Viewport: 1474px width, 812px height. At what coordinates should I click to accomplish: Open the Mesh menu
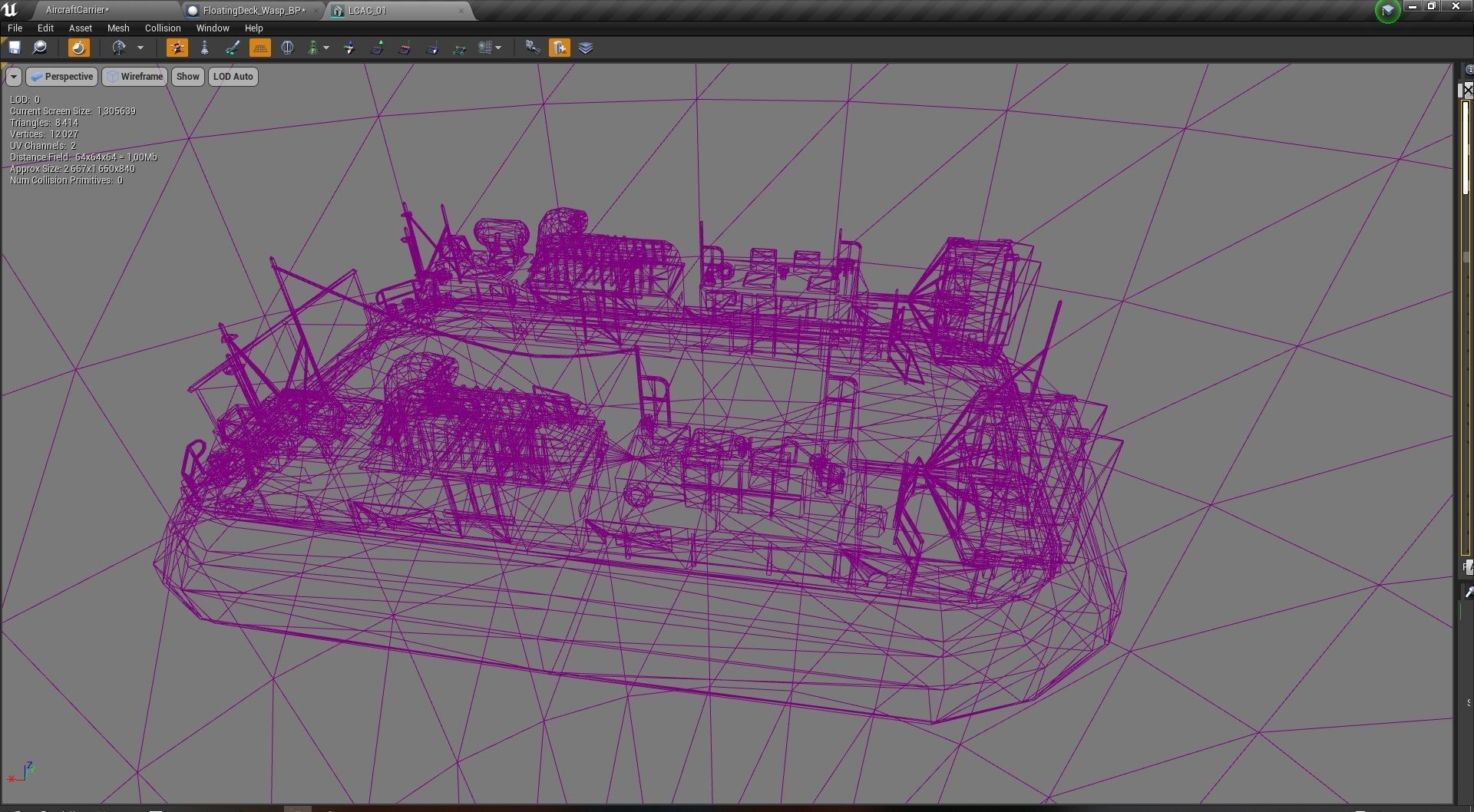coord(118,28)
